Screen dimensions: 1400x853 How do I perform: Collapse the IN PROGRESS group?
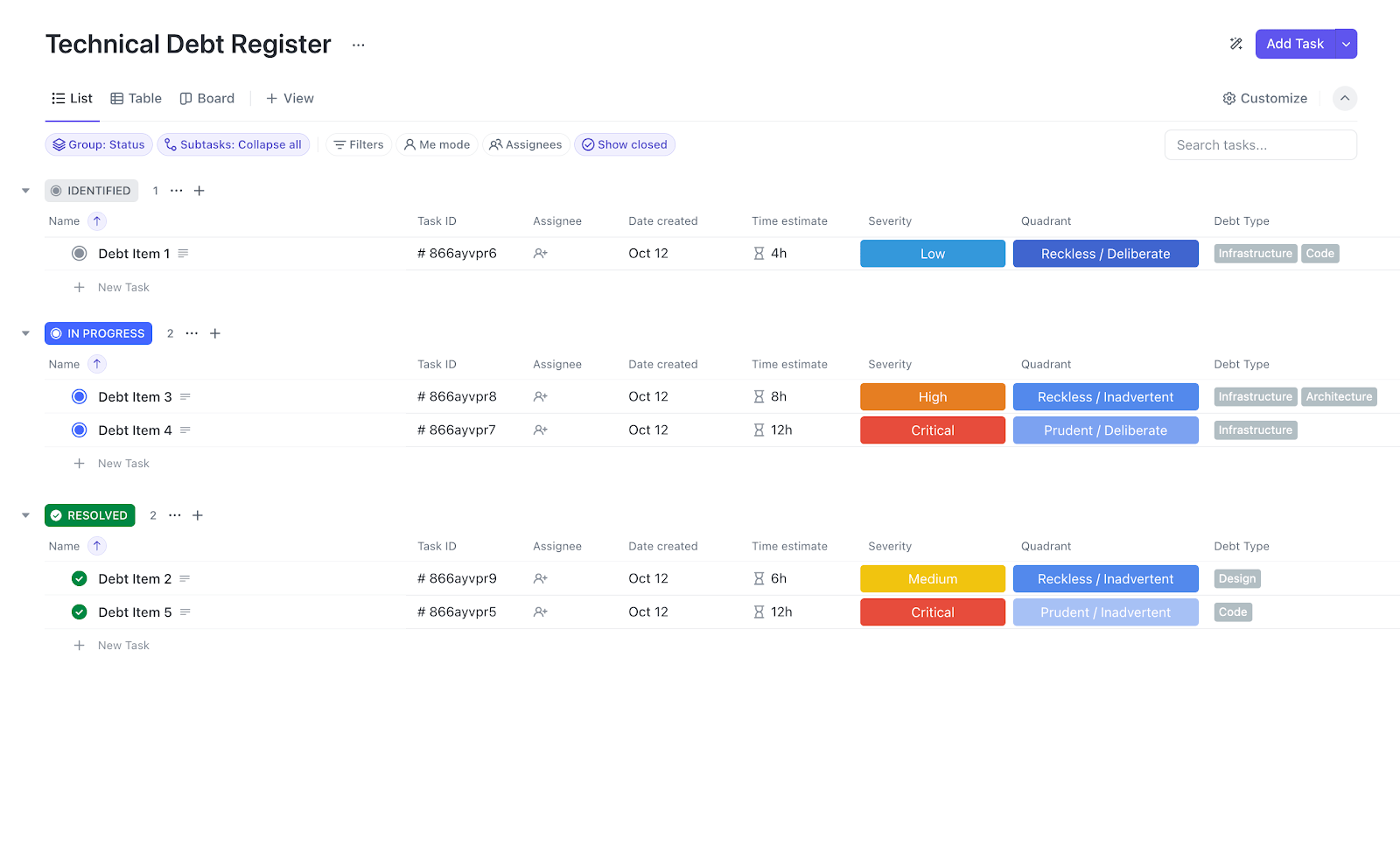click(x=24, y=333)
